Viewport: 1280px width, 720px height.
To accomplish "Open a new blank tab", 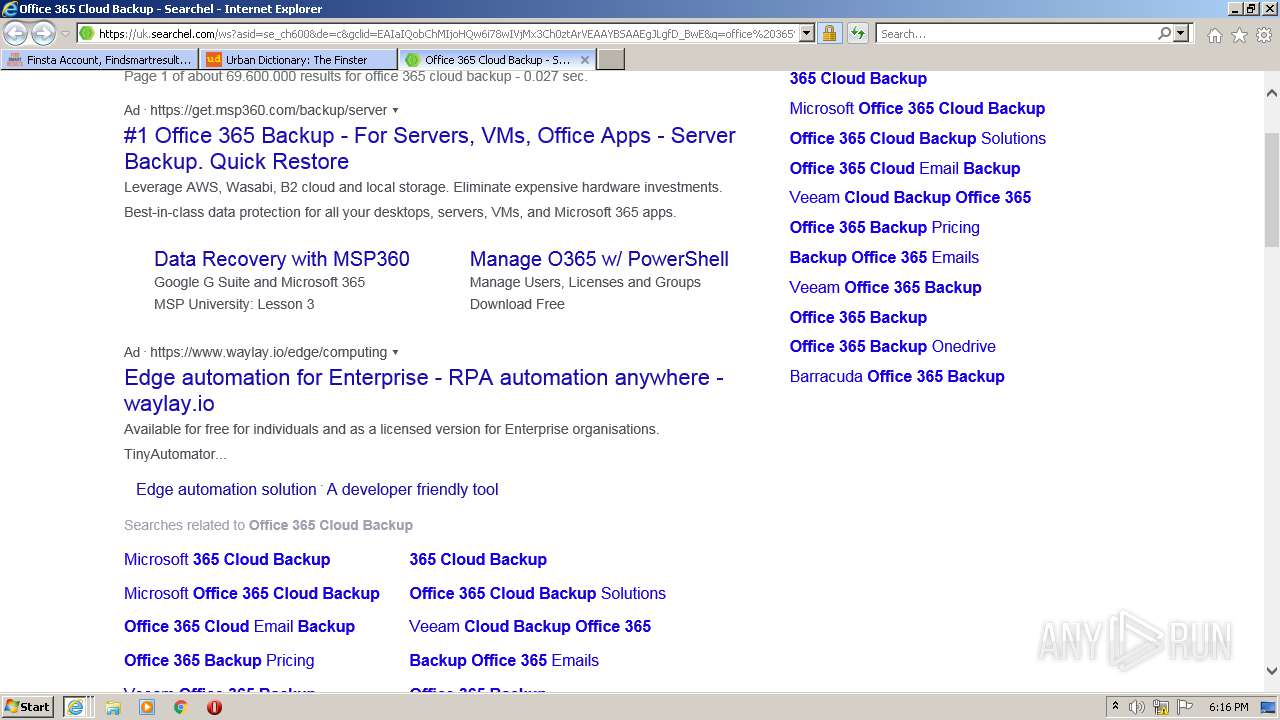I will (611, 60).
